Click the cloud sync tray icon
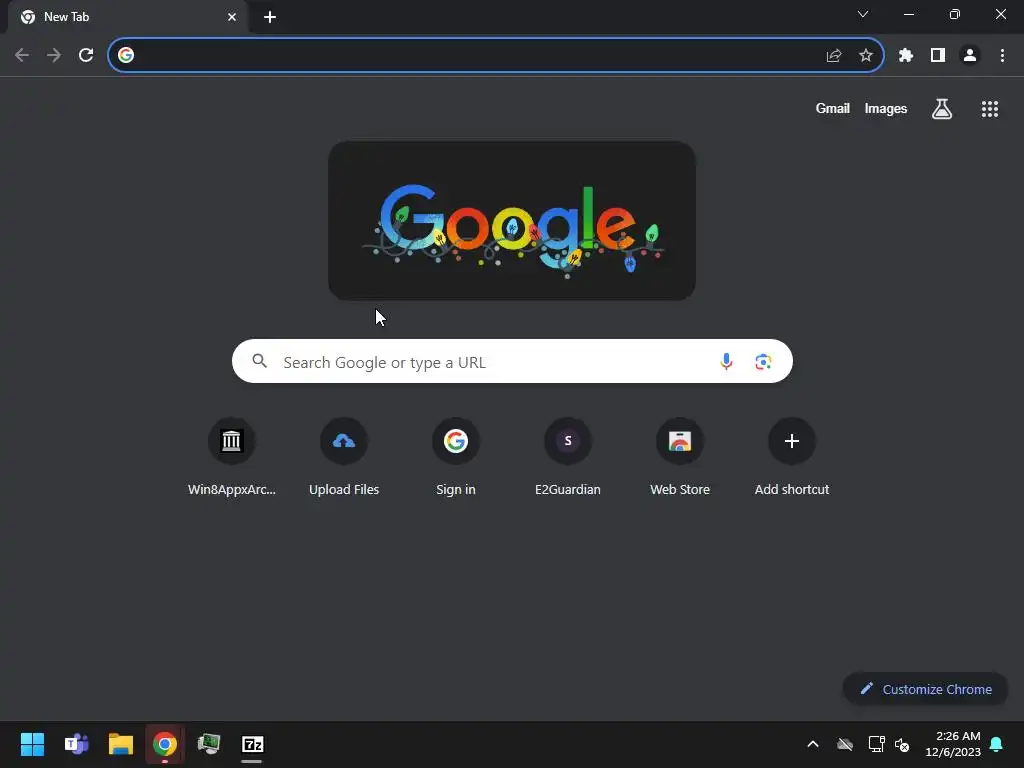 (845, 744)
